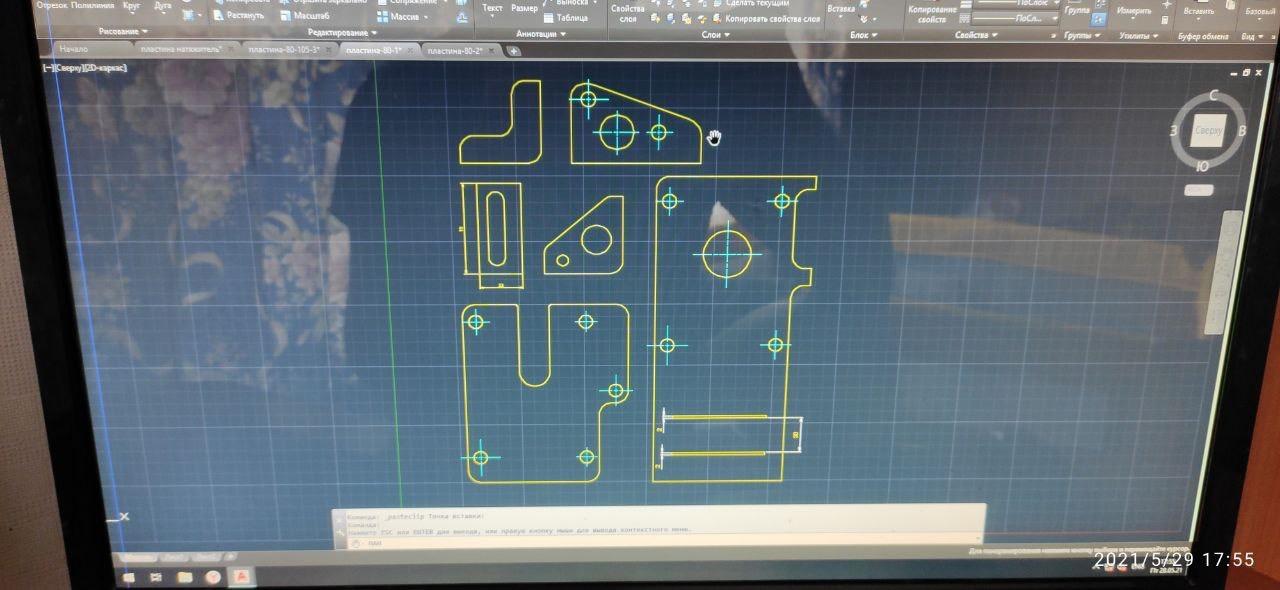Screen dimensions: 1280x590
Task: Expand the Редактирование panel
Action: (342, 33)
